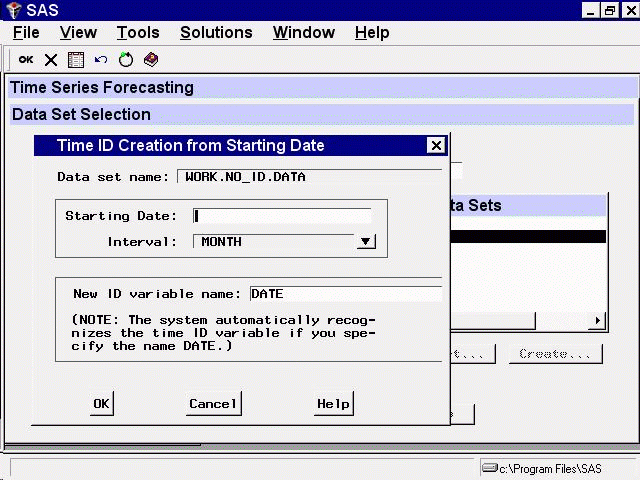Click the OK toolbar icon
640x480 pixels.
(26, 60)
